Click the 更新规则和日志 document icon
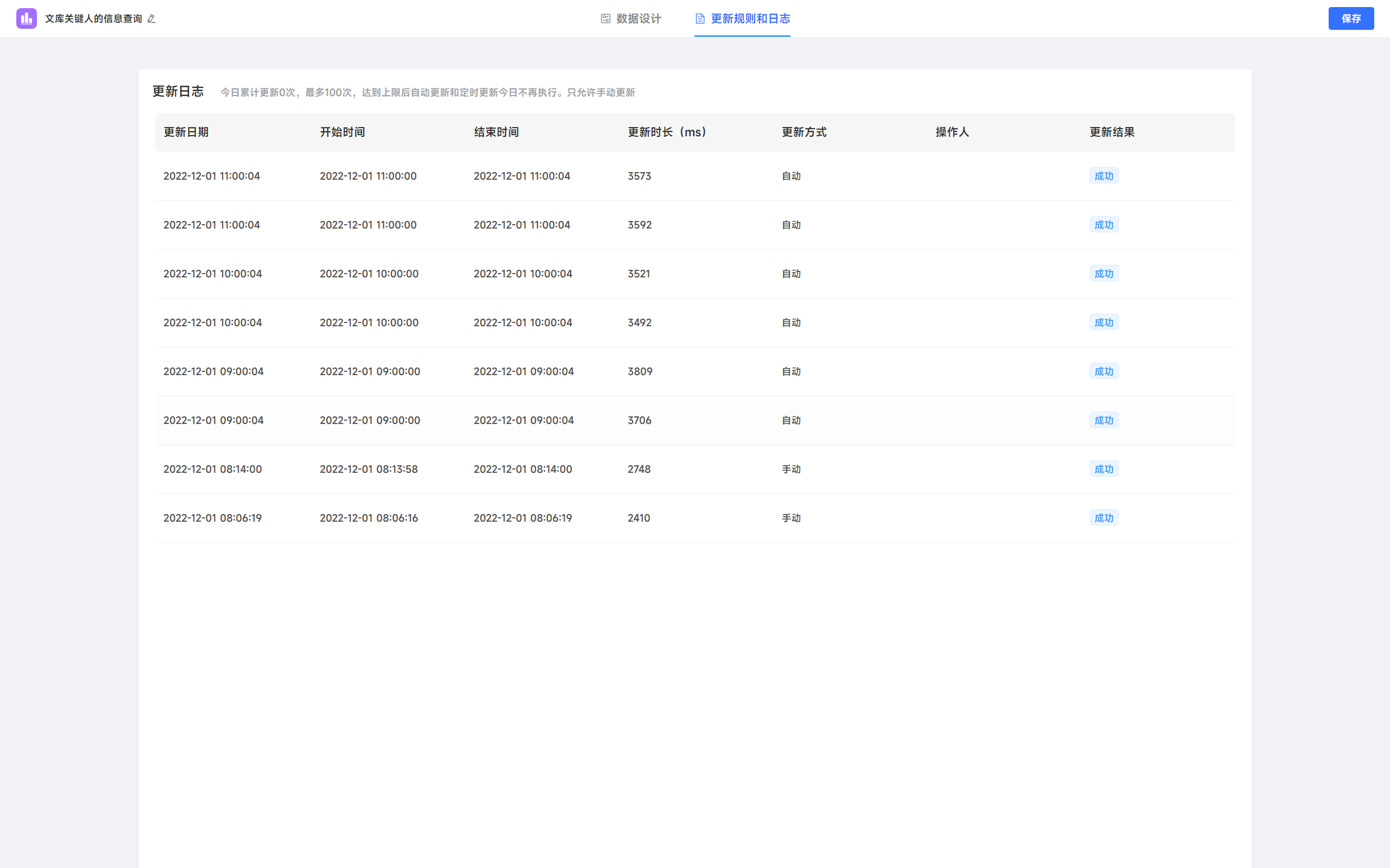 click(x=700, y=19)
